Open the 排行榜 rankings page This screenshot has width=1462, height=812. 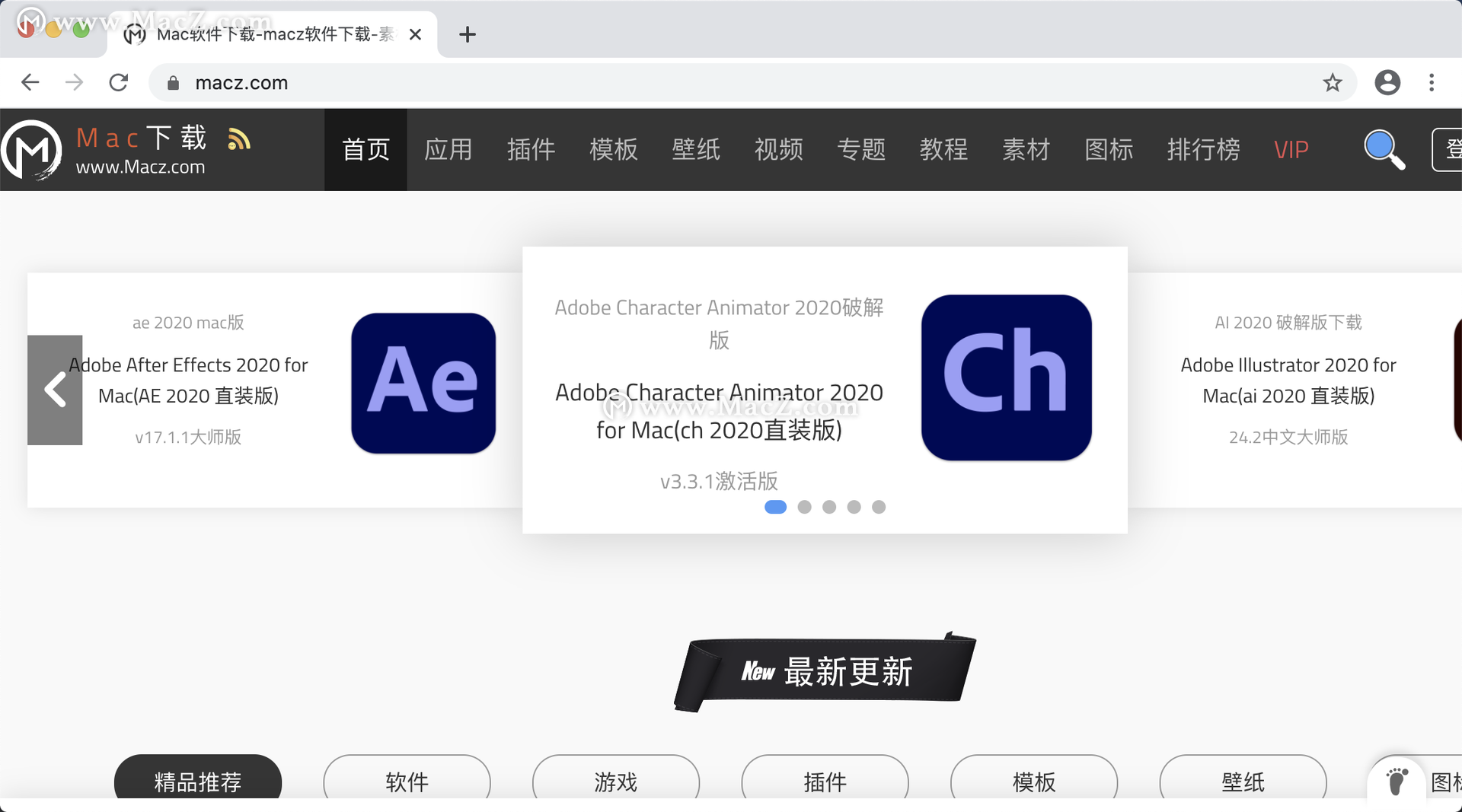(x=1203, y=149)
